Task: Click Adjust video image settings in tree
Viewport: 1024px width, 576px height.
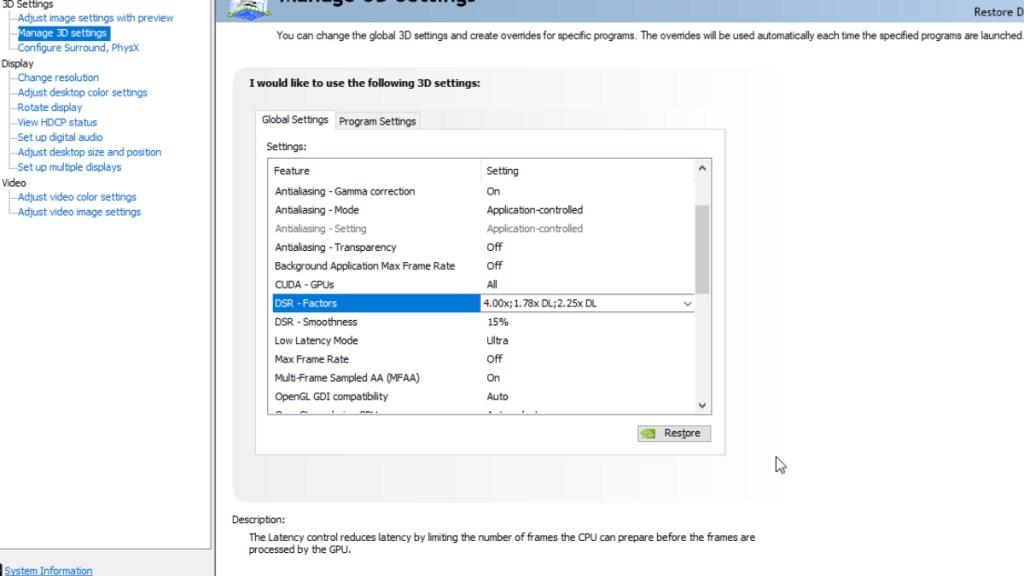Action: (79, 212)
